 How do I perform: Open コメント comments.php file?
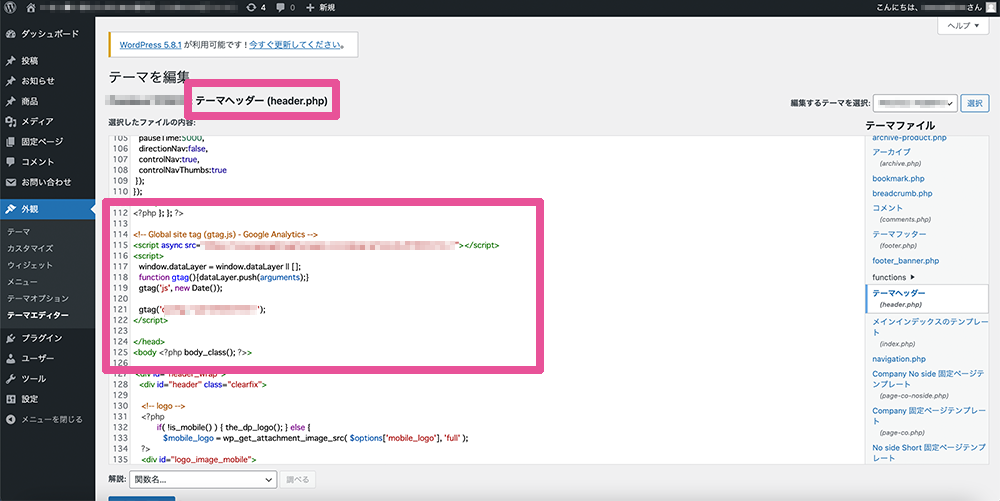(x=901, y=213)
